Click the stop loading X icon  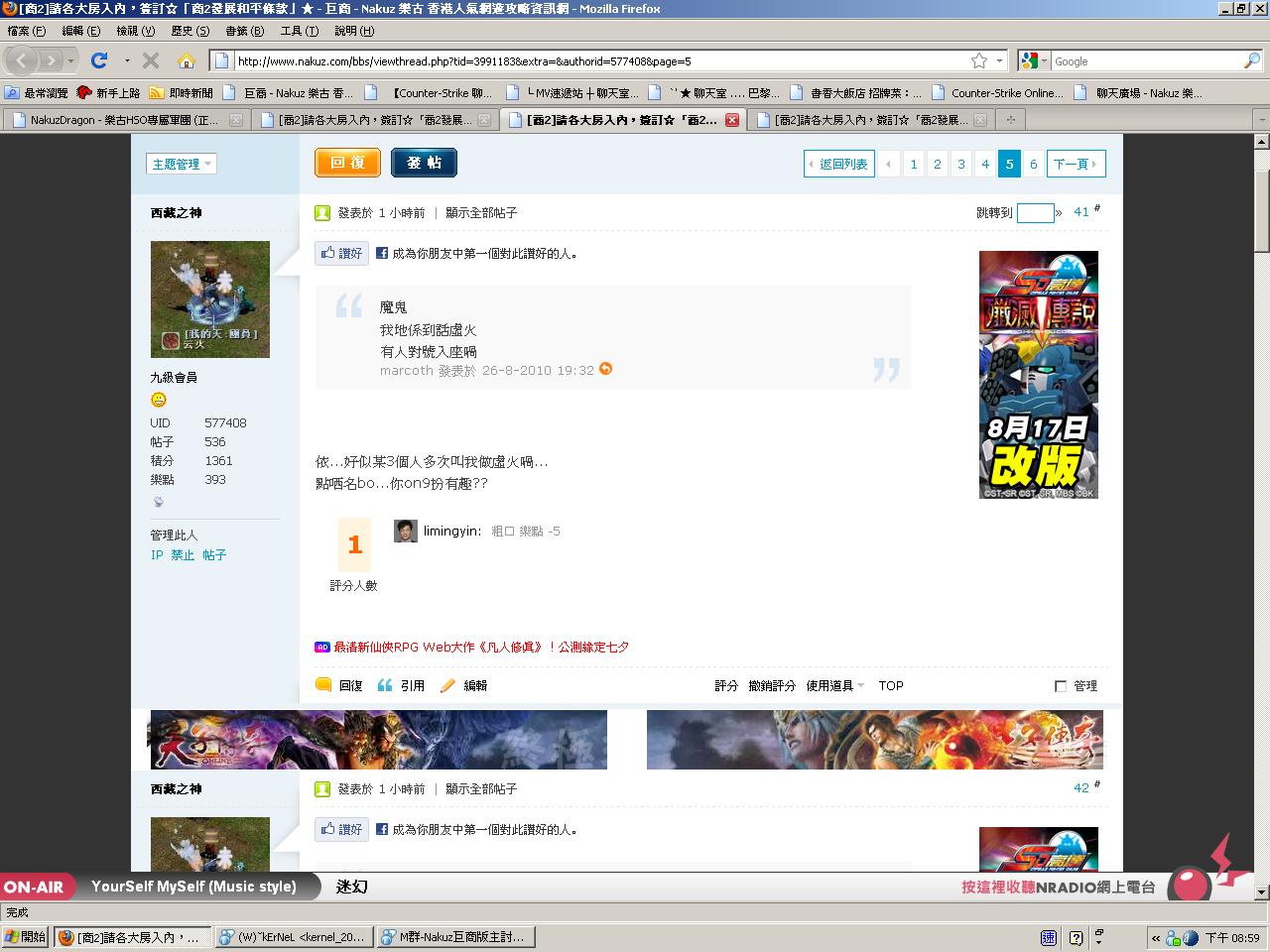(x=151, y=60)
